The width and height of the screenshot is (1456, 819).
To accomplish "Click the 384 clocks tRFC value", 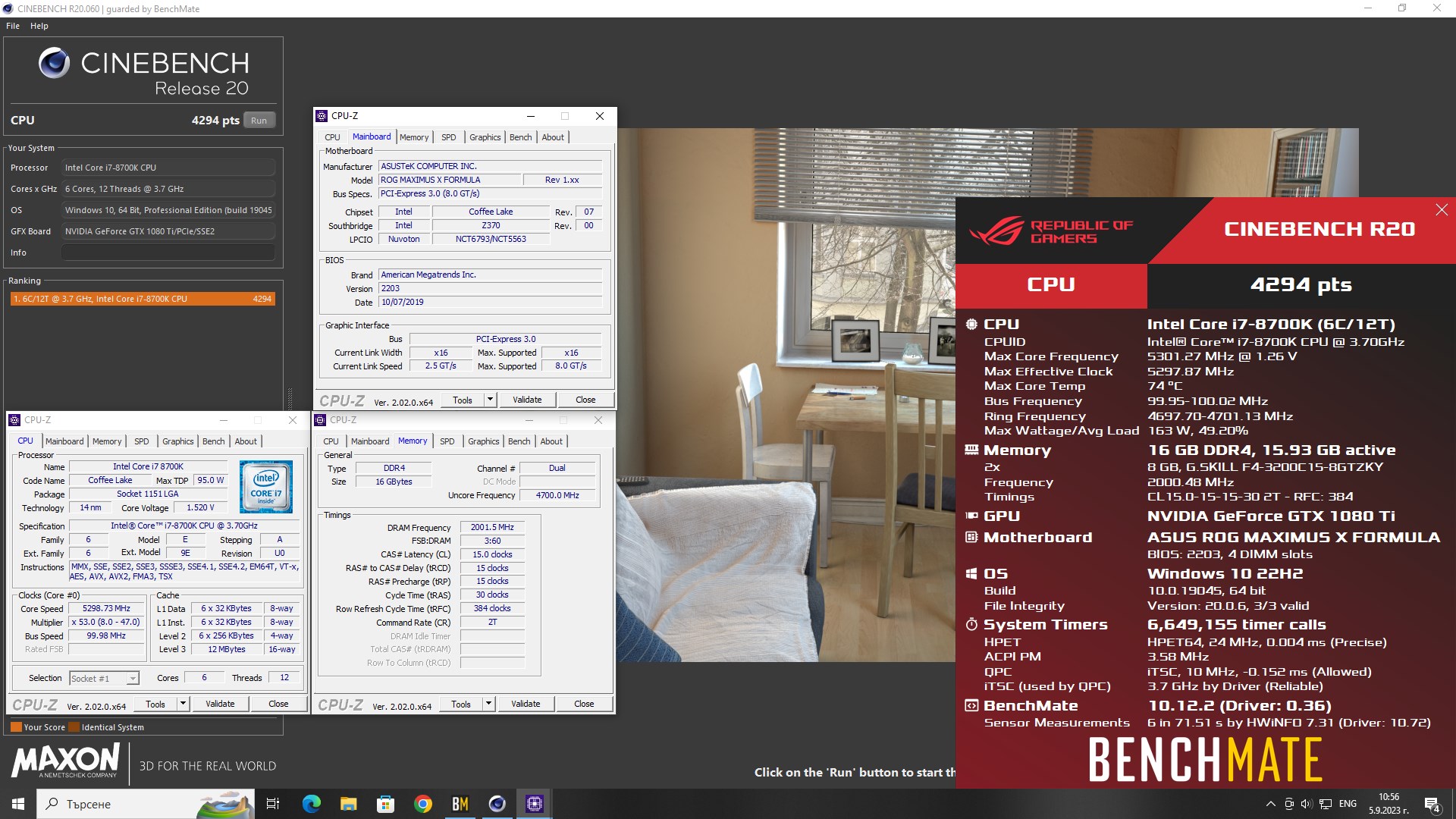I will pos(492,608).
